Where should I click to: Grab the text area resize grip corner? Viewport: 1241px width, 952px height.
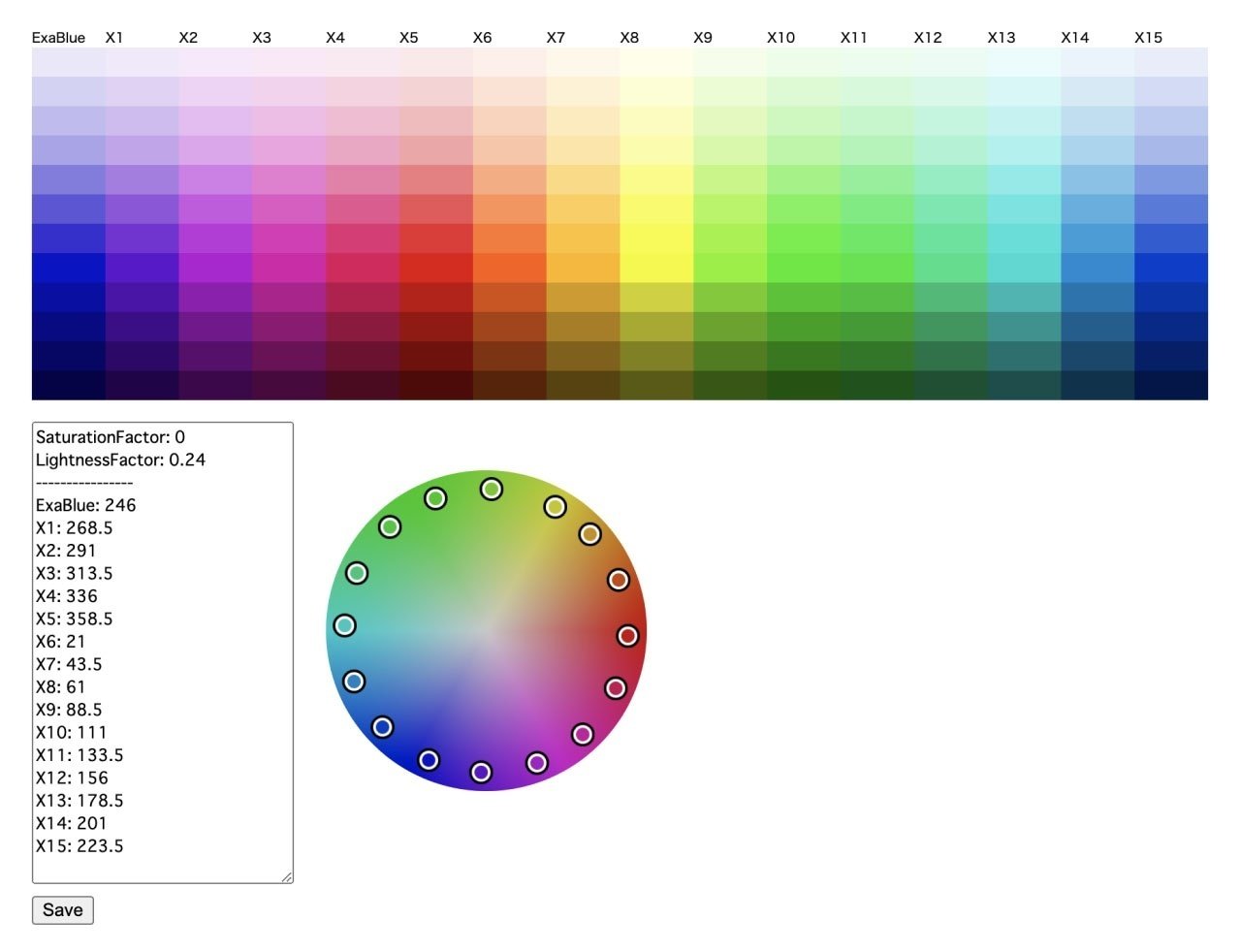coord(286,876)
